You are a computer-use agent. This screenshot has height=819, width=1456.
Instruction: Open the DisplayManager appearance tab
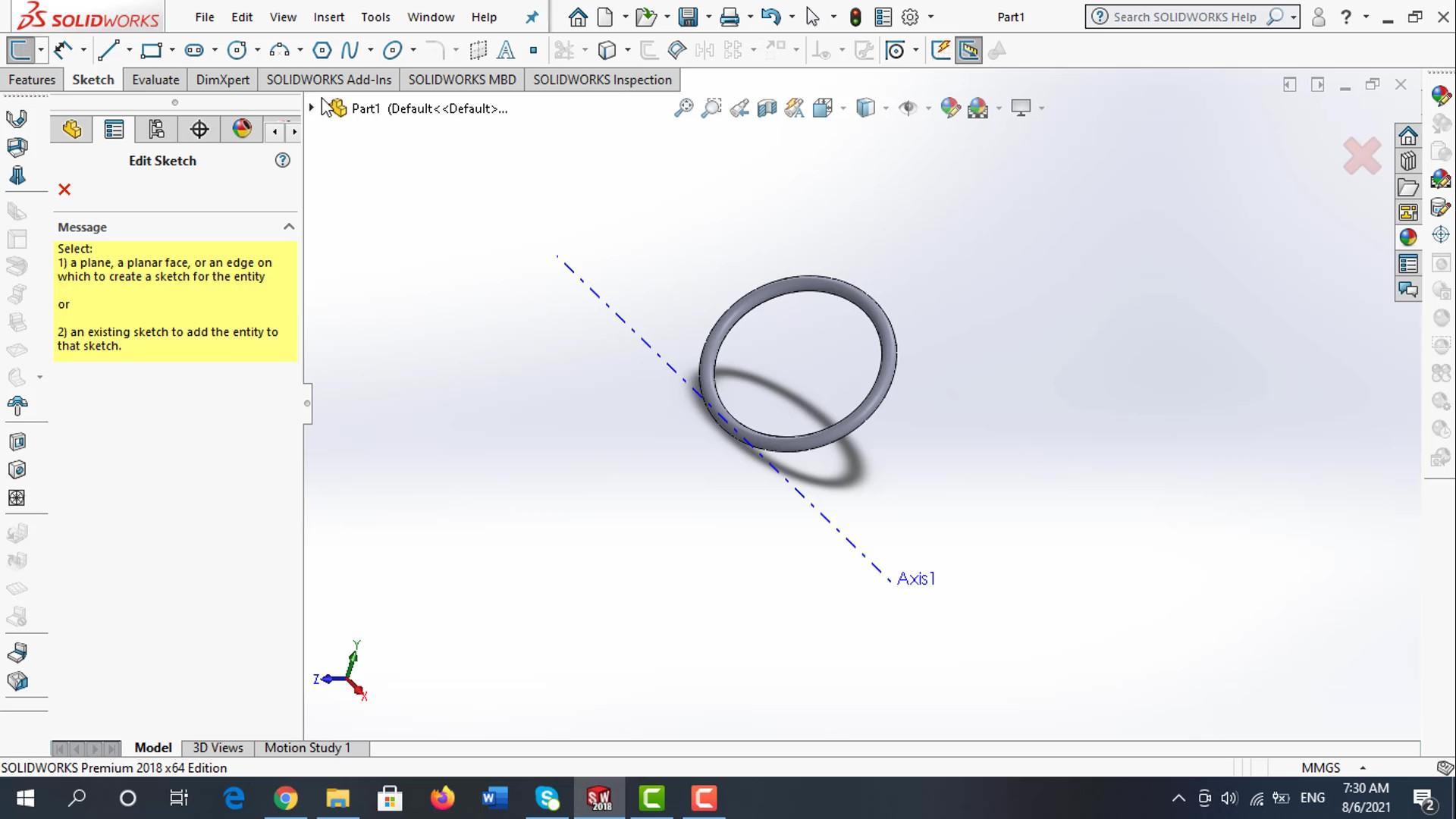click(x=242, y=130)
